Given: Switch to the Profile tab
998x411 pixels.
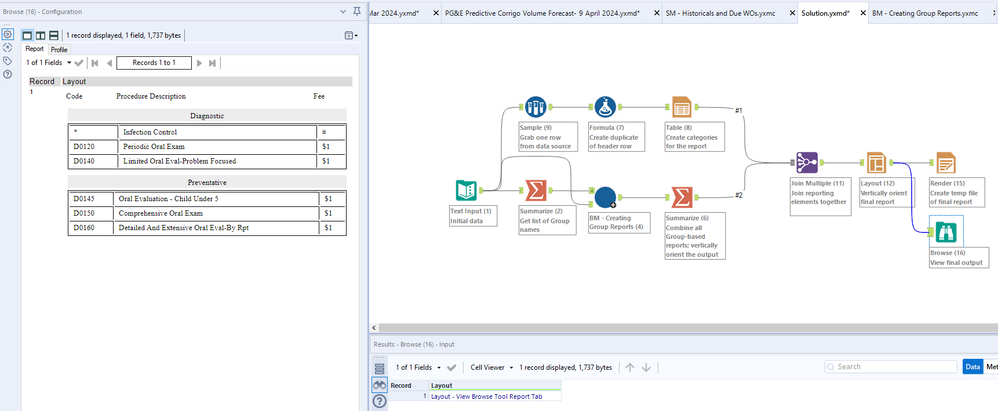Looking at the screenshot, I should 59,50.
